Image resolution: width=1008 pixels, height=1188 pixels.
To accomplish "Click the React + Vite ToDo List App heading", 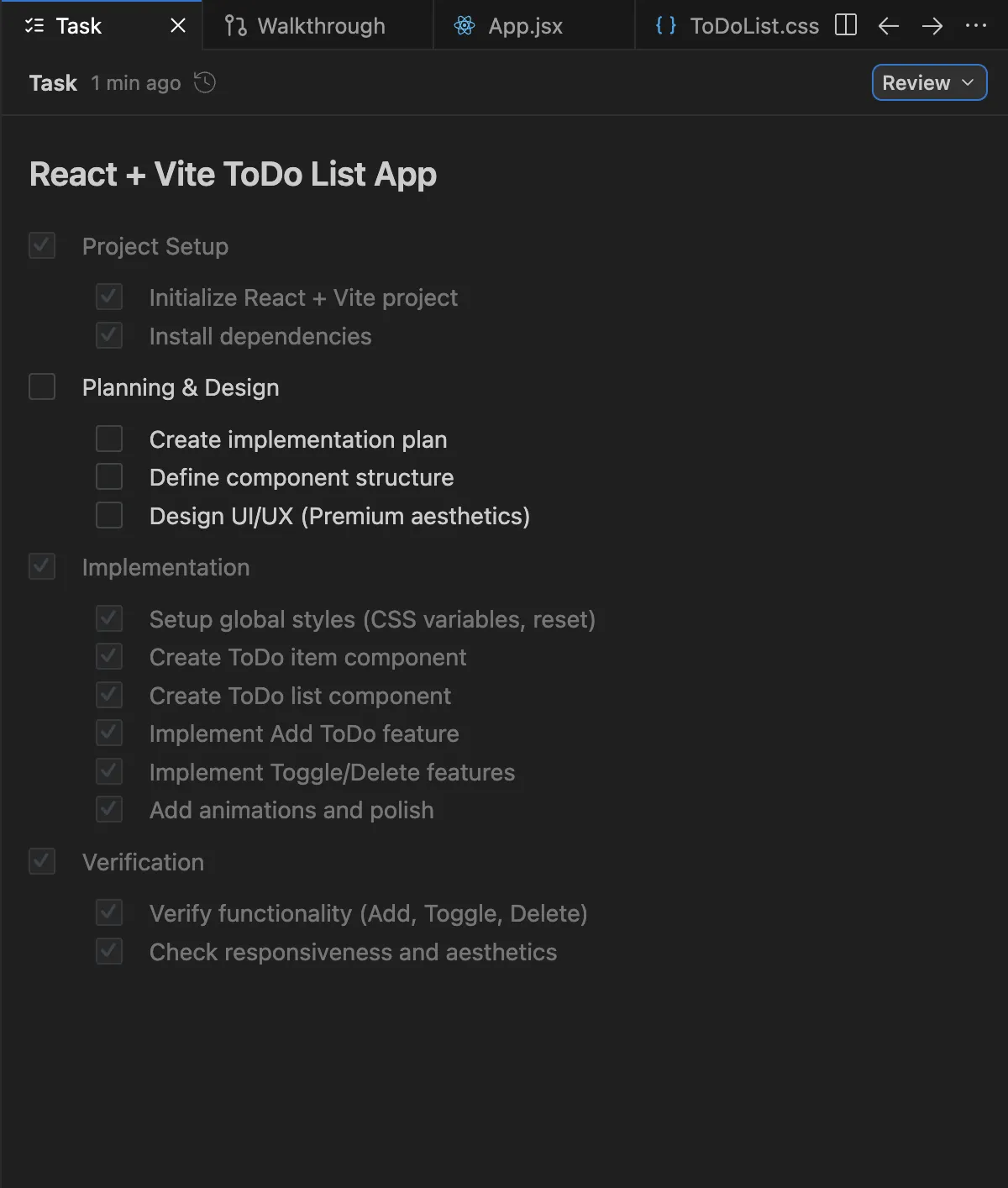I will point(233,175).
